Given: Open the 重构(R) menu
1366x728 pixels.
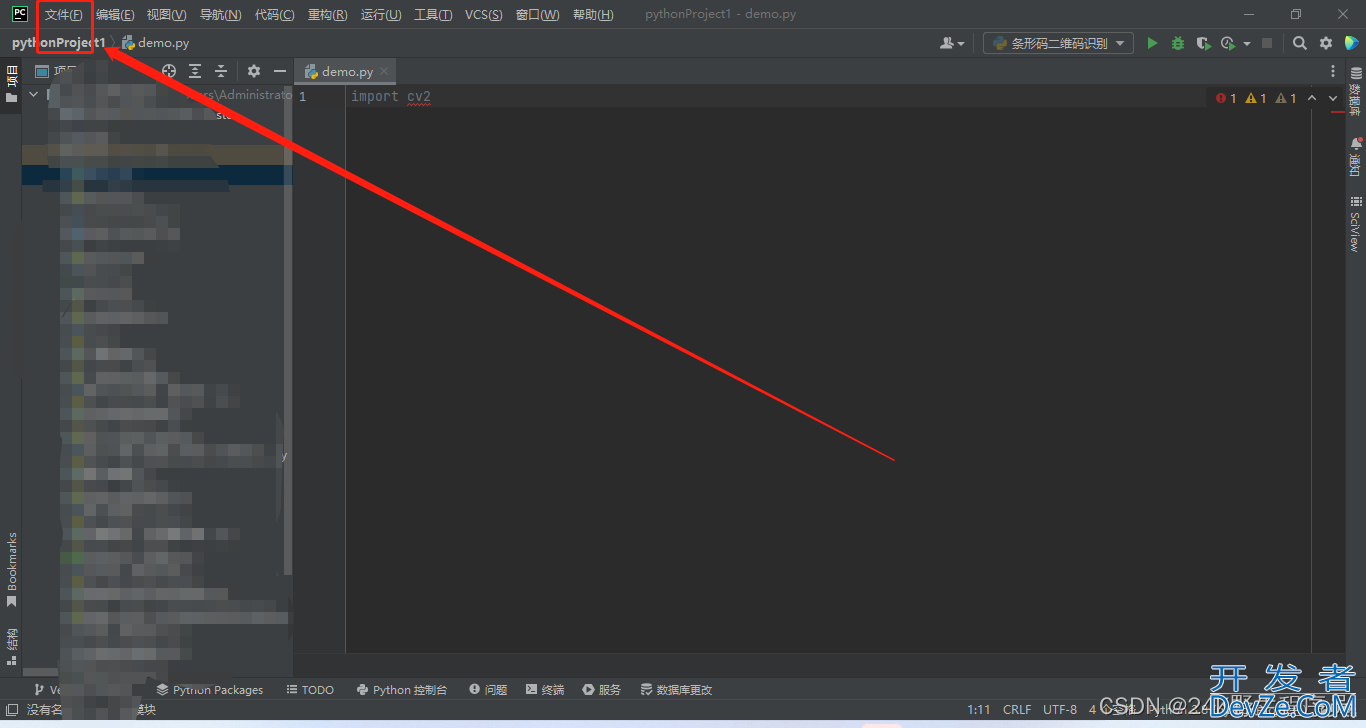Looking at the screenshot, I should pyautogui.click(x=328, y=15).
